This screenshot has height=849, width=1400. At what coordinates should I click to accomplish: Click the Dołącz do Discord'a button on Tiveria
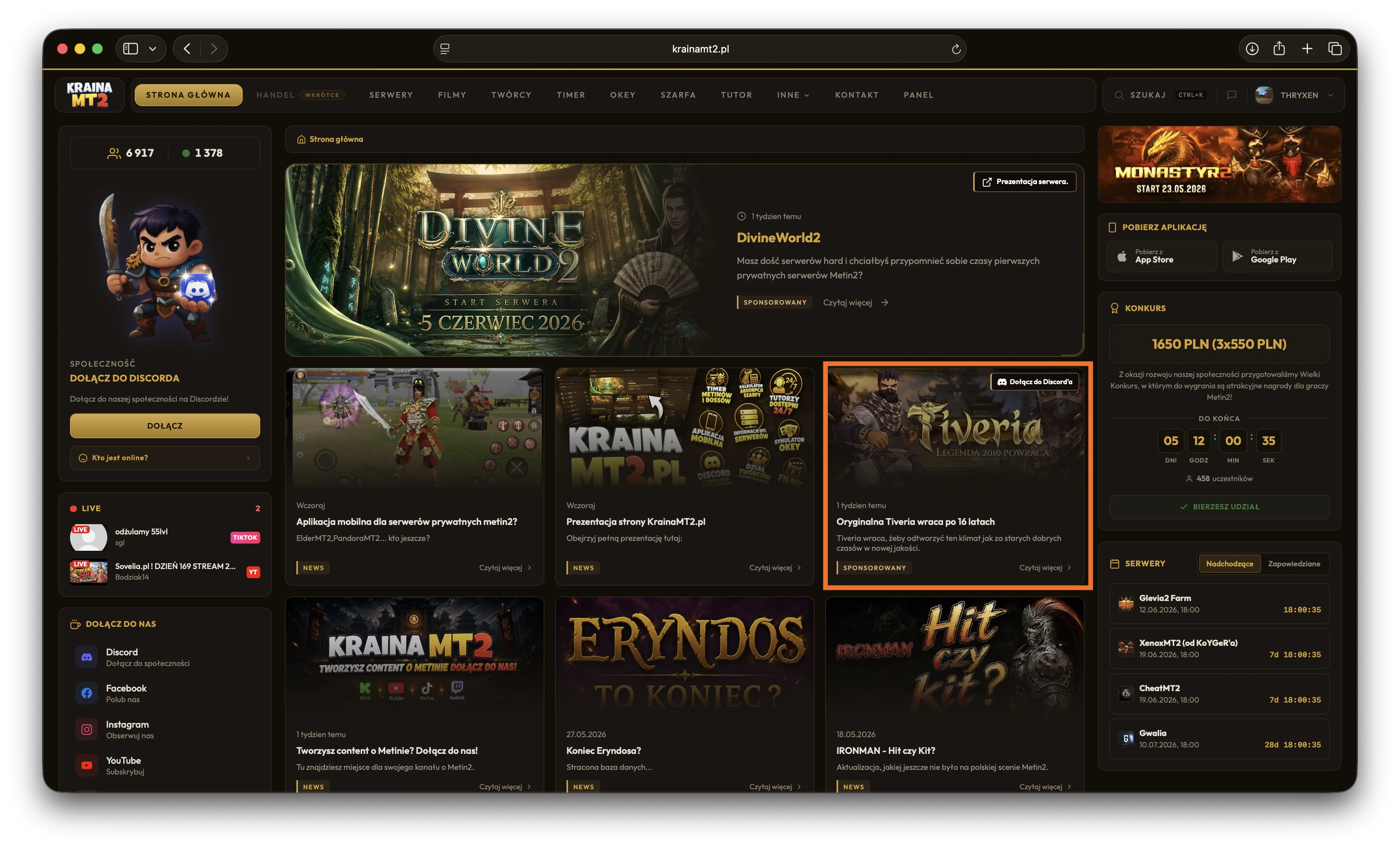[x=1035, y=382]
